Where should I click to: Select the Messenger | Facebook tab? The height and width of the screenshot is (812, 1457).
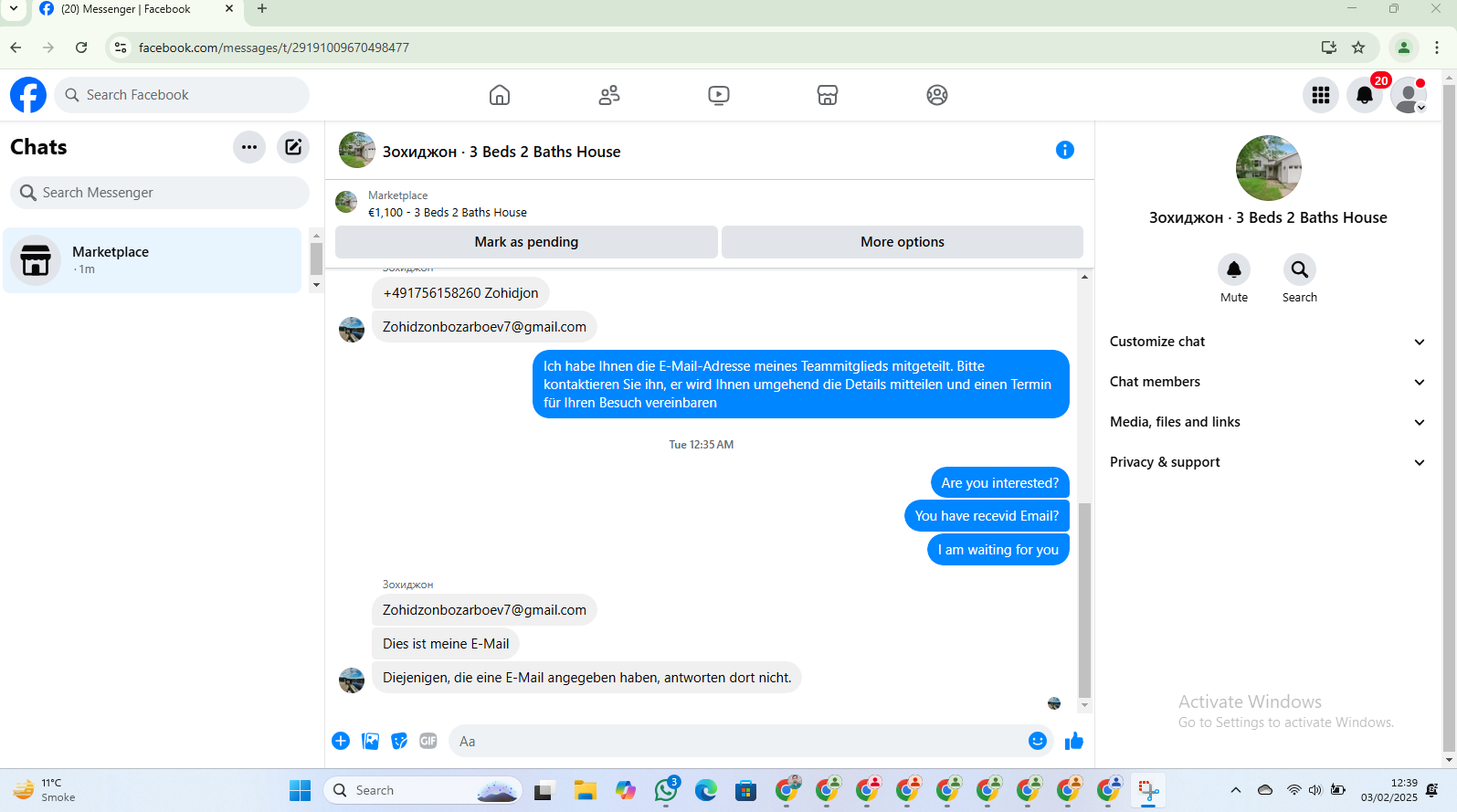coord(137,9)
